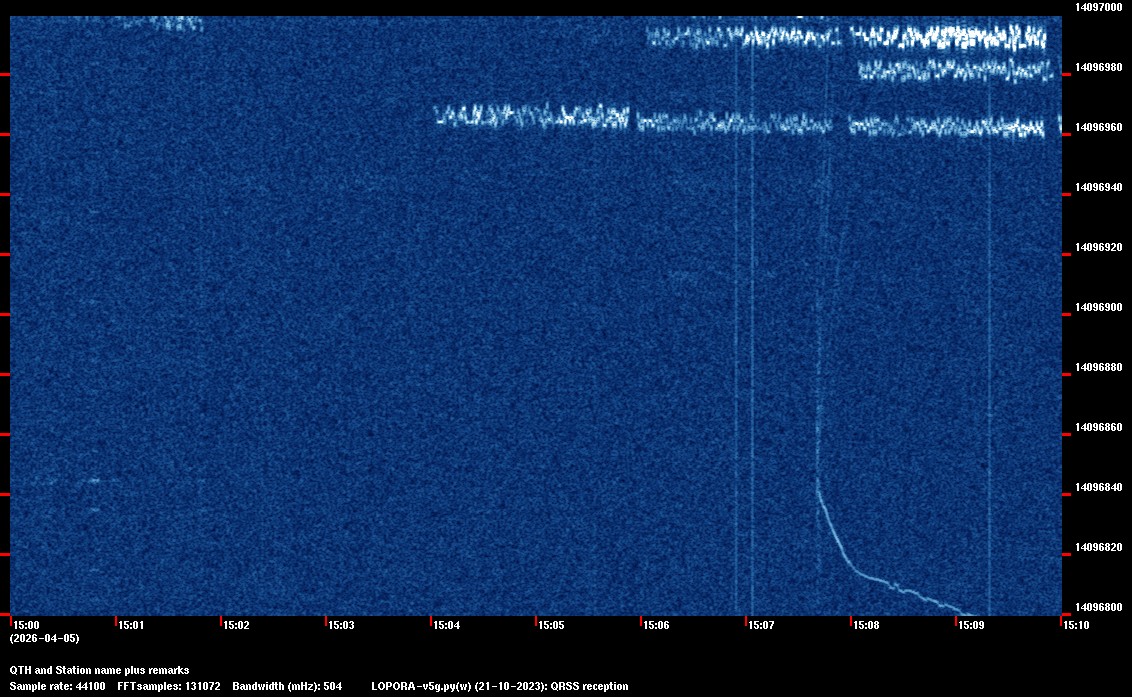Click the frequency label 14096820
Image resolution: width=1132 pixels, height=697 pixels.
pyautogui.click(x=1098, y=547)
